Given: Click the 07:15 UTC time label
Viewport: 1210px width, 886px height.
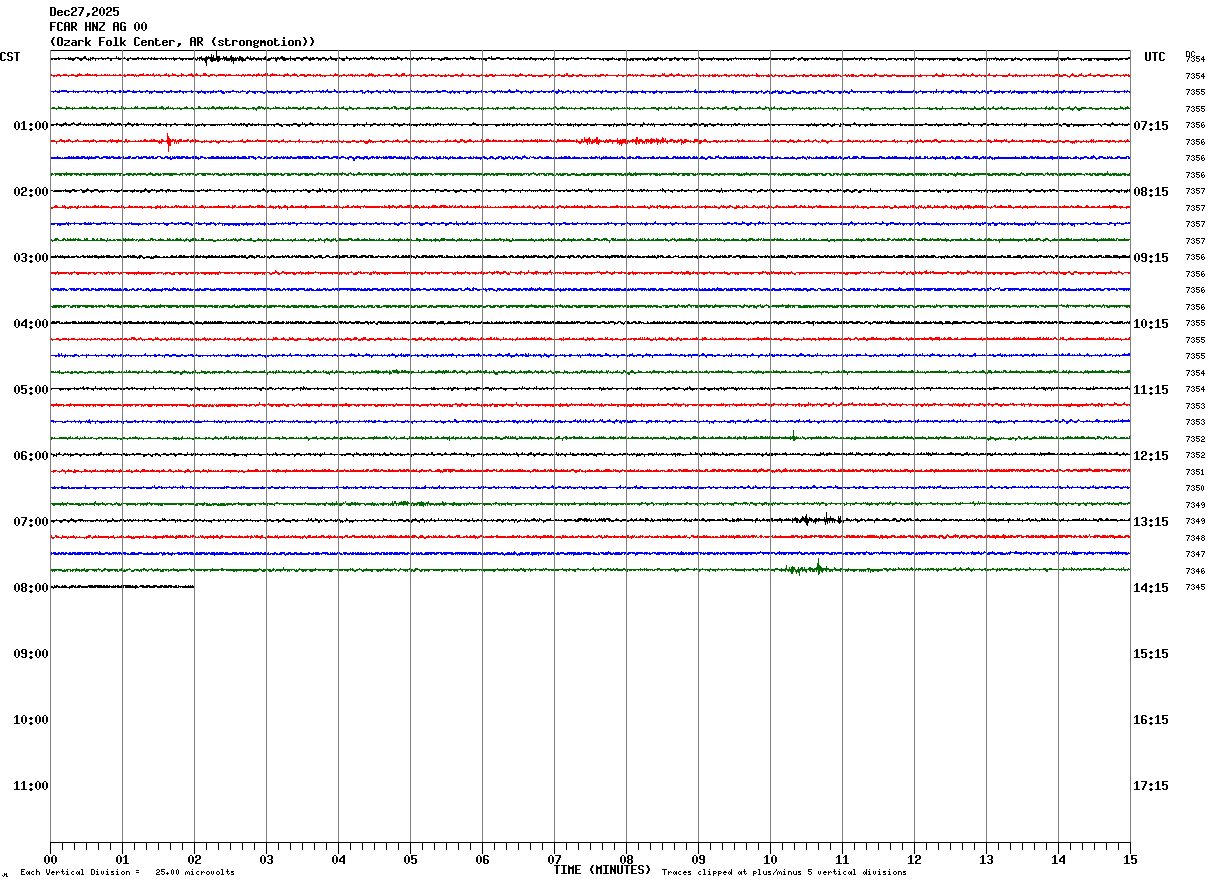Looking at the screenshot, I should (1151, 126).
